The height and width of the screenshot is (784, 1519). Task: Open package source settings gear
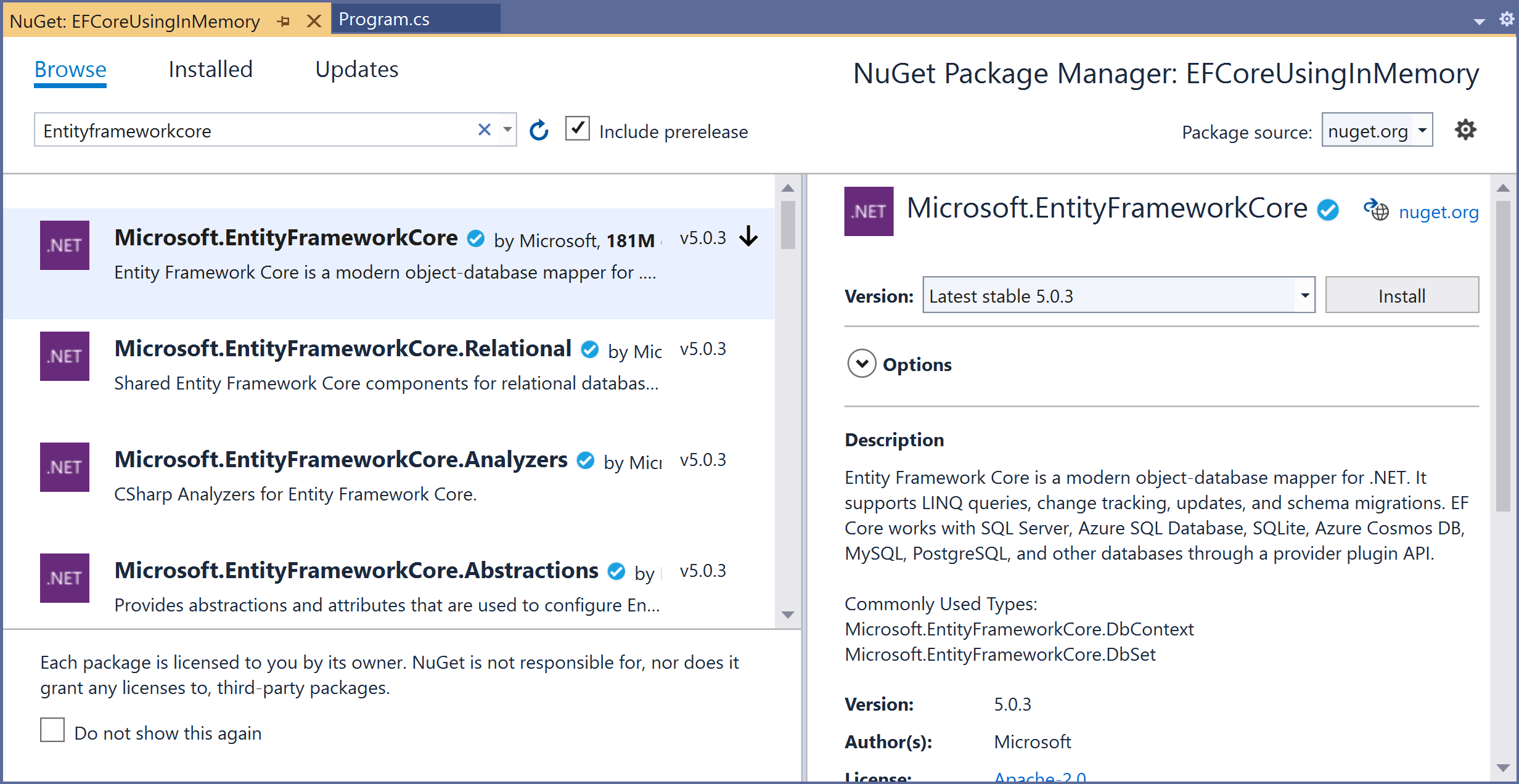point(1465,131)
